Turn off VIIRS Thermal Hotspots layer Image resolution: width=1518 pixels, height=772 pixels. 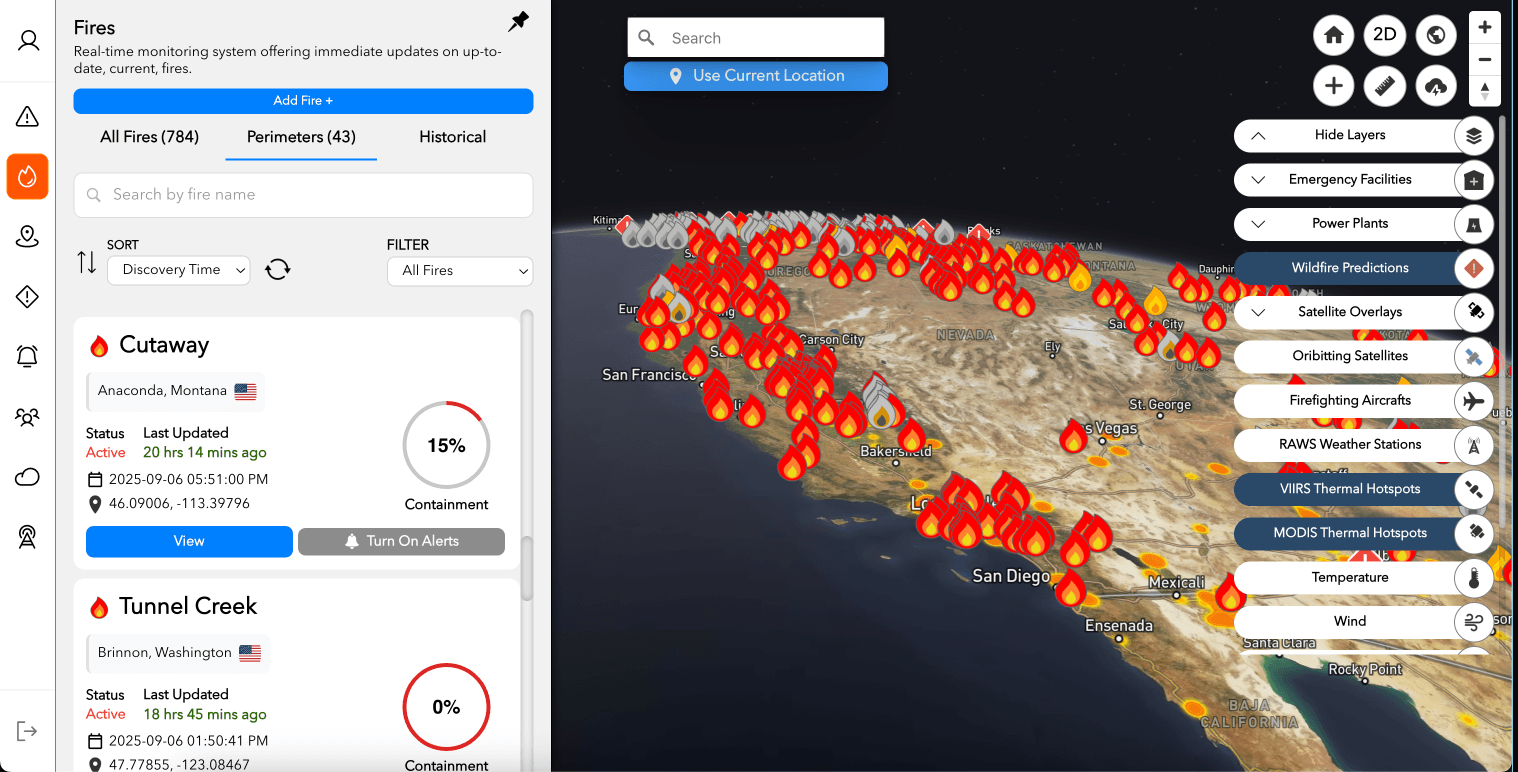point(1363,489)
